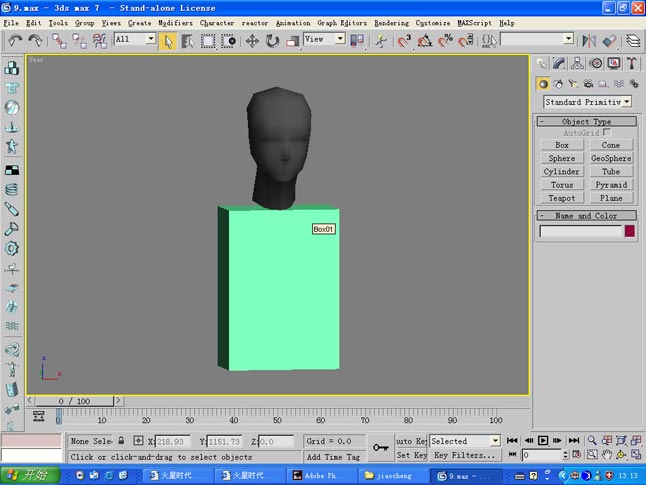
Task: Toggle the Percent Snap button
Action: point(445,41)
